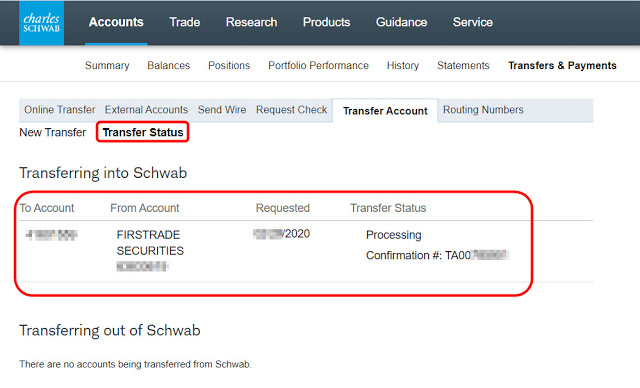Switch to the Online Transfer tab
Screen dimensions: 640x388
click(x=60, y=110)
